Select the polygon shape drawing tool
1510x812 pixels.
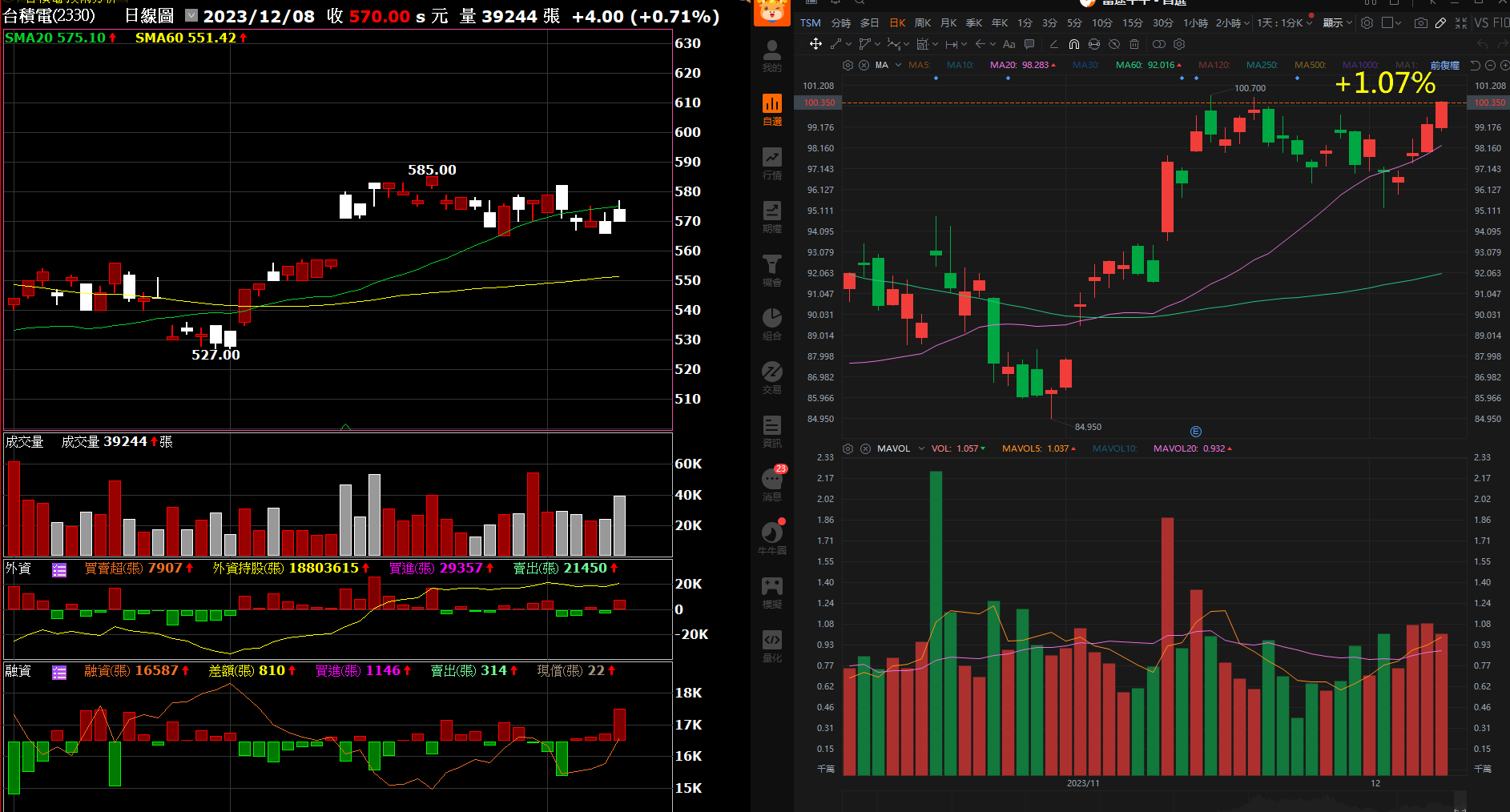click(864, 44)
